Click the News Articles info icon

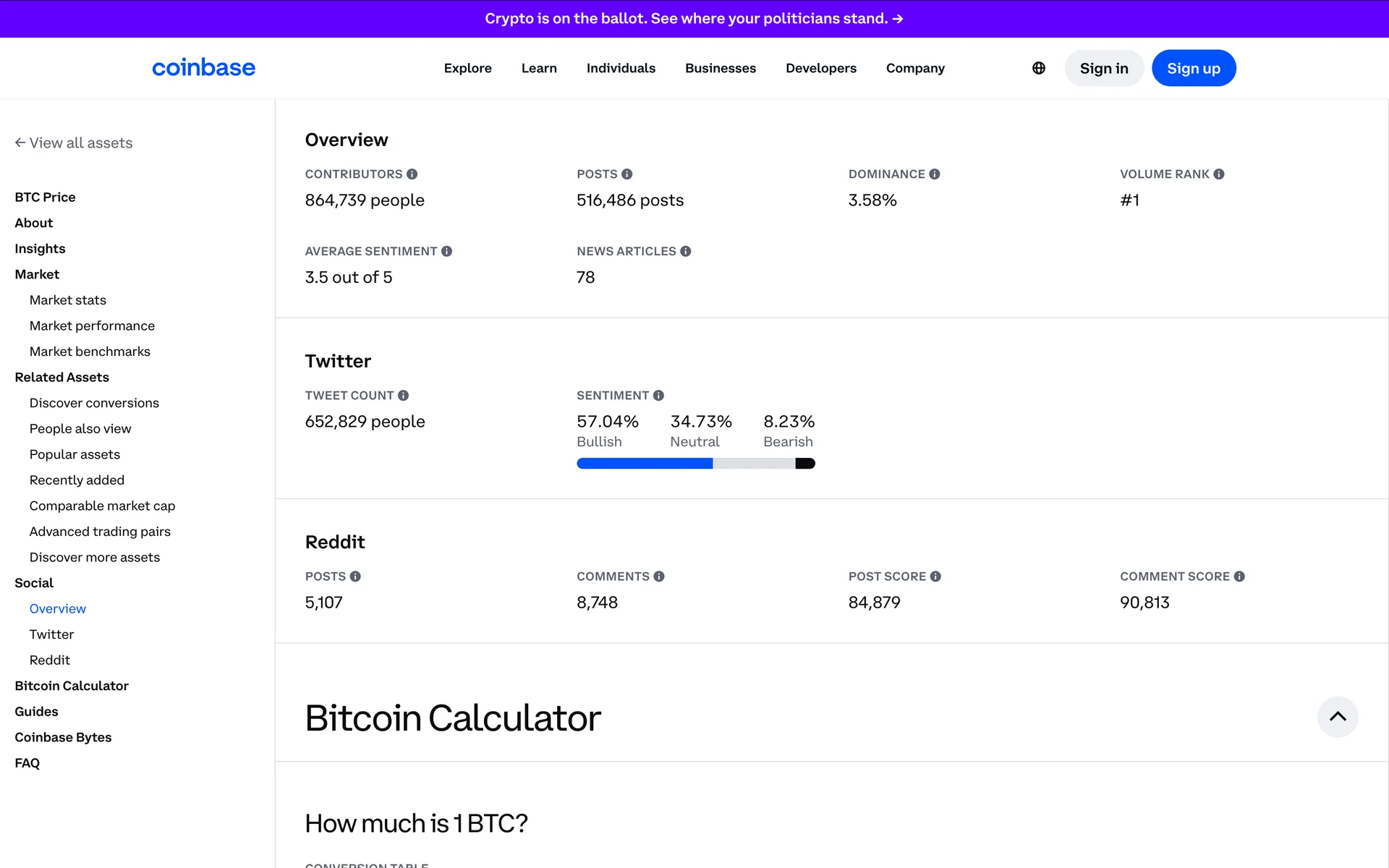pyautogui.click(x=685, y=251)
